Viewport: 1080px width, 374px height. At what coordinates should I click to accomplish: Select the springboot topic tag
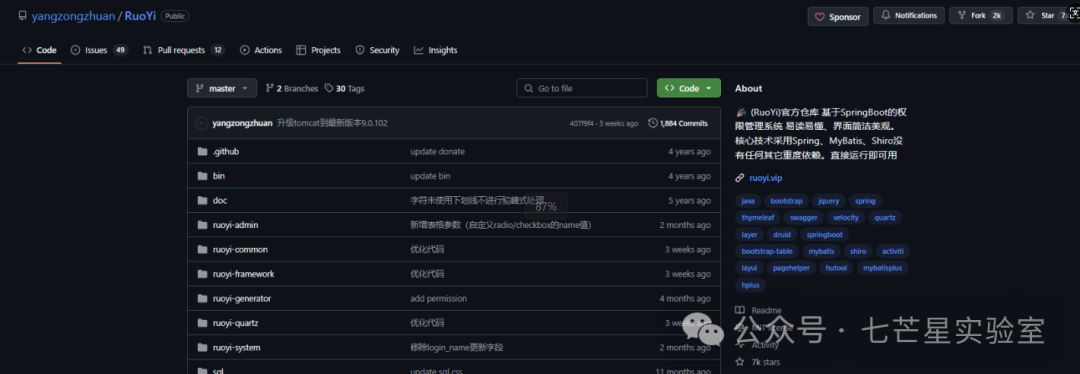[x=824, y=234]
